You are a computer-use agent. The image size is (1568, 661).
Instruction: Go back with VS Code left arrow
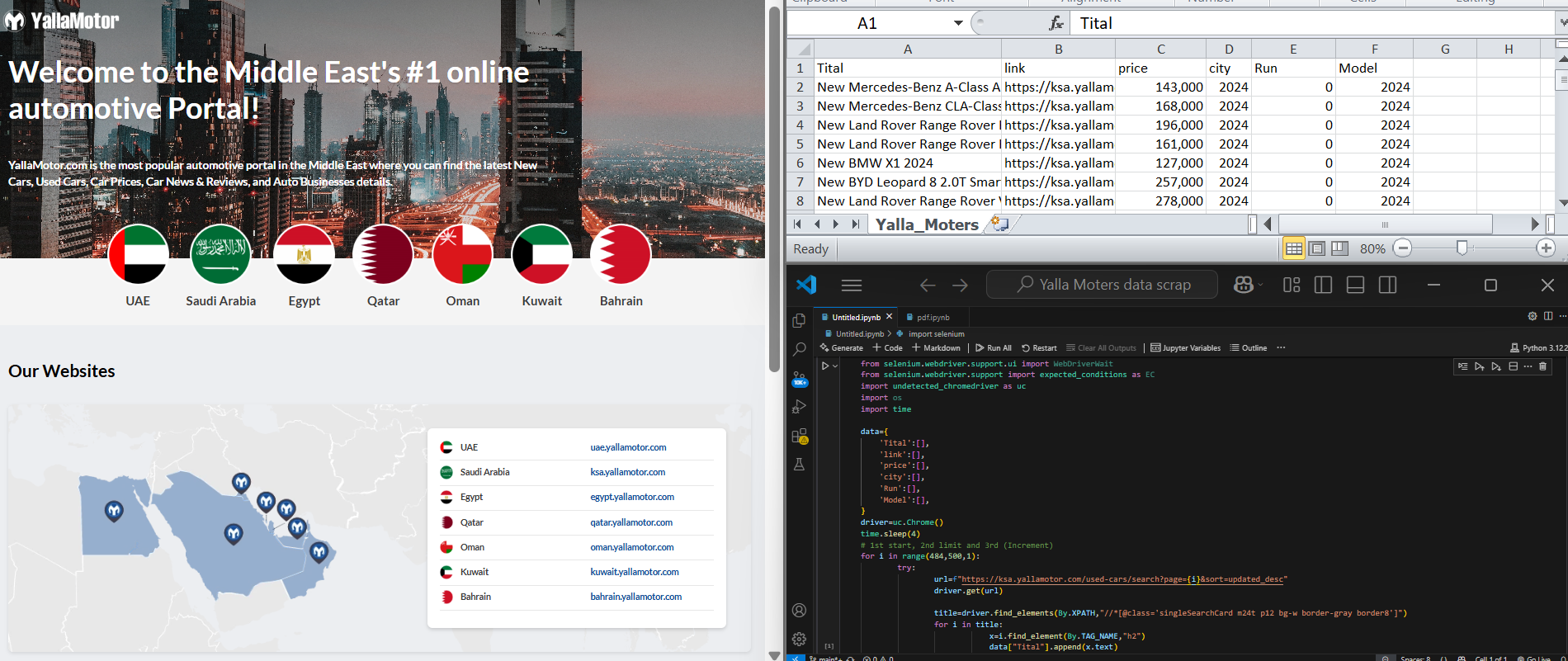click(x=928, y=285)
